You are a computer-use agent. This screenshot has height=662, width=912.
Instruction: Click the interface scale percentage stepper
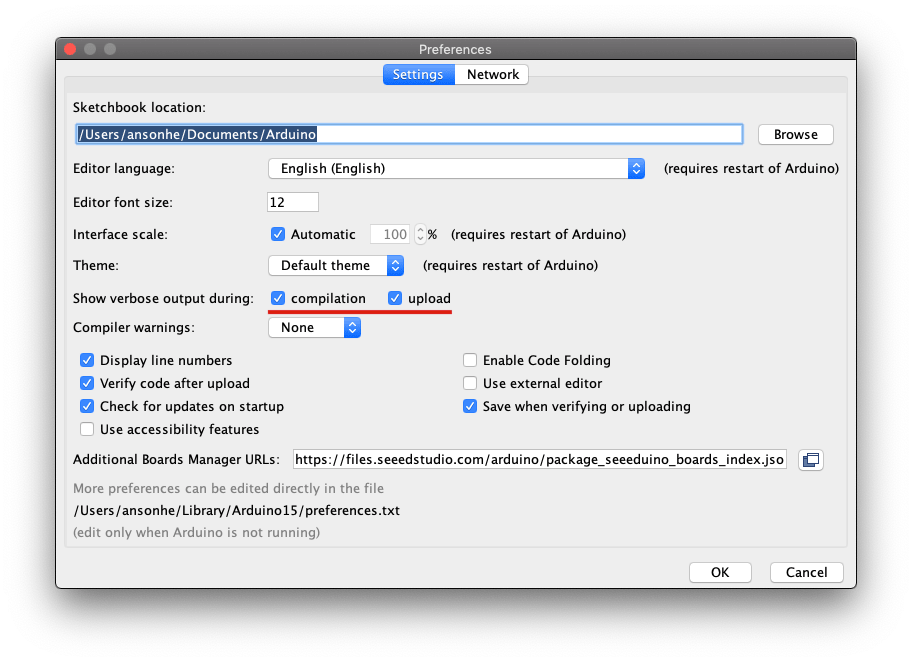click(420, 235)
